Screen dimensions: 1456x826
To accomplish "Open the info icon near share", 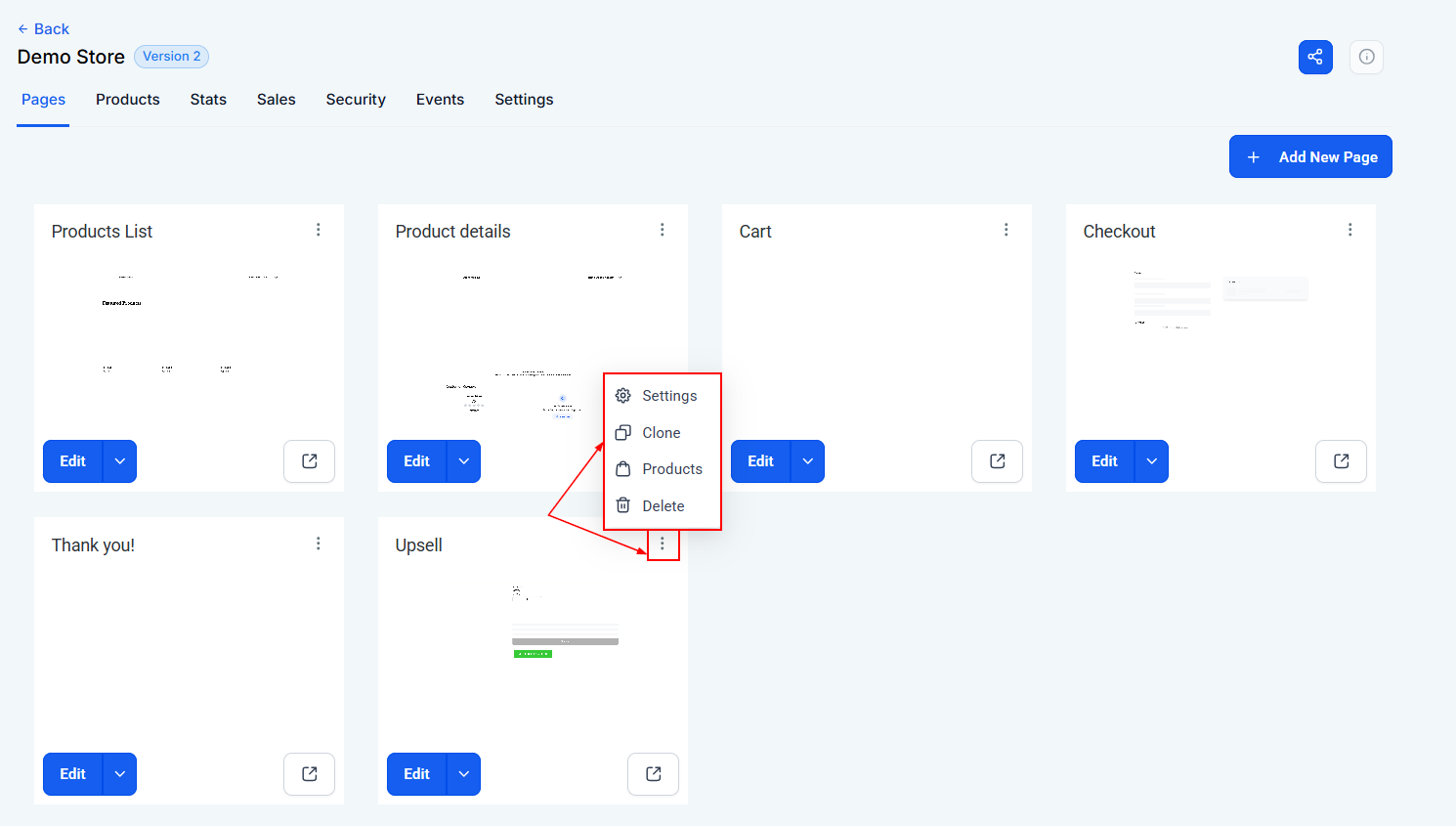I will [1366, 57].
